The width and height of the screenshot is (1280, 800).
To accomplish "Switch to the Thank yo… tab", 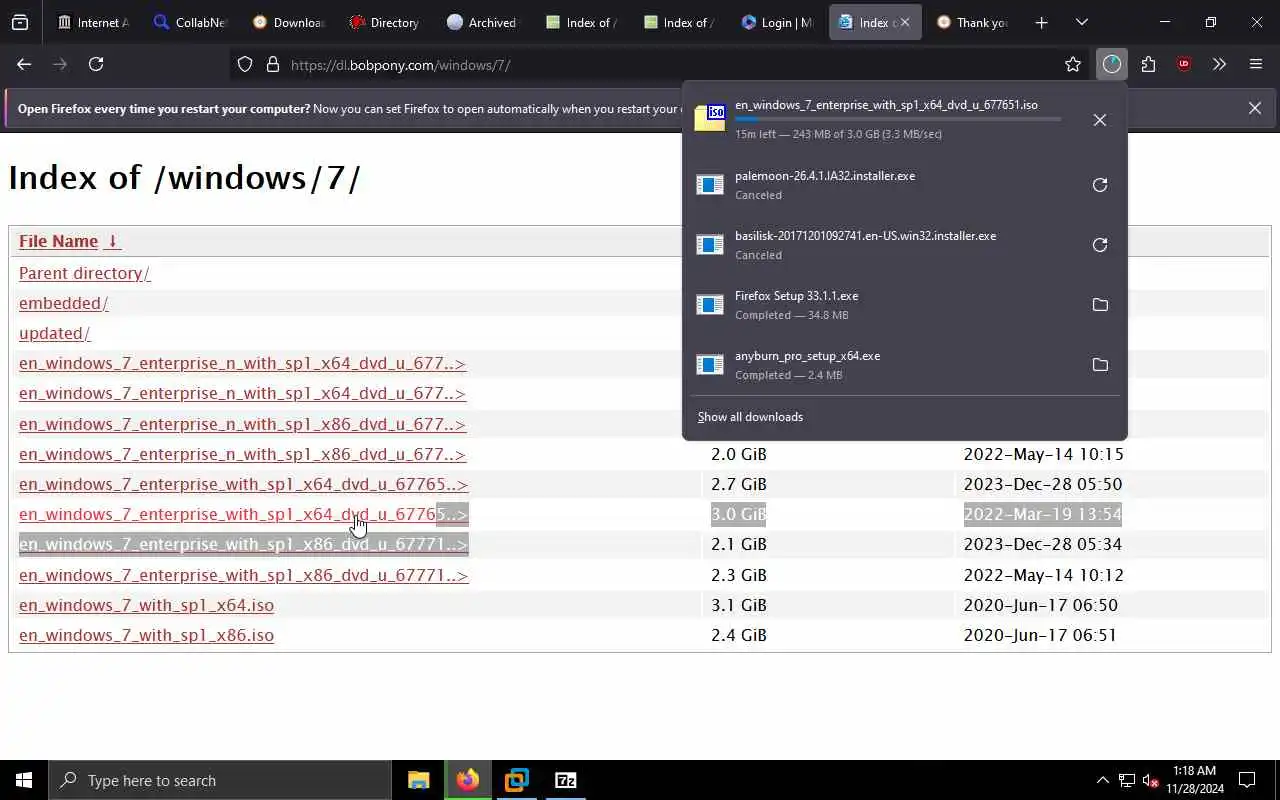I will 973,22.
